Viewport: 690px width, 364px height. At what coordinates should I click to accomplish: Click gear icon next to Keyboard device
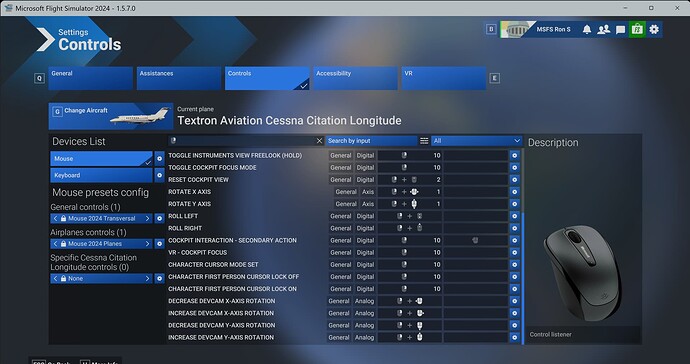(x=159, y=175)
